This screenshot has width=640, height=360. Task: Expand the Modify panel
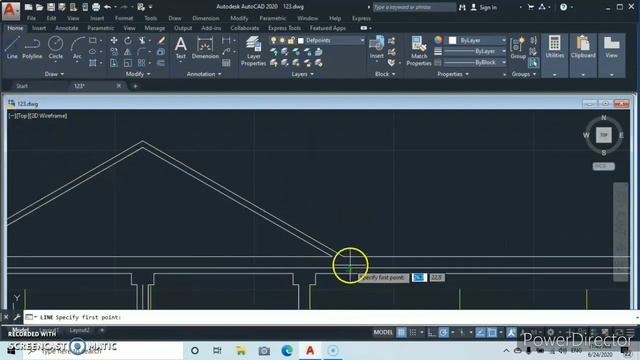tap(138, 74)
